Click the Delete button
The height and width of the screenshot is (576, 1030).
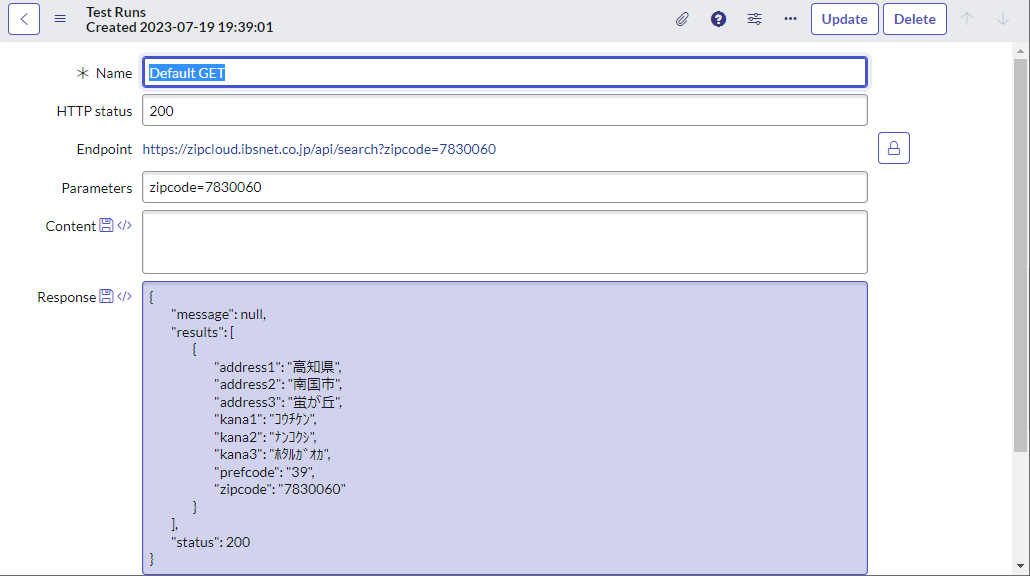point(914,18)
